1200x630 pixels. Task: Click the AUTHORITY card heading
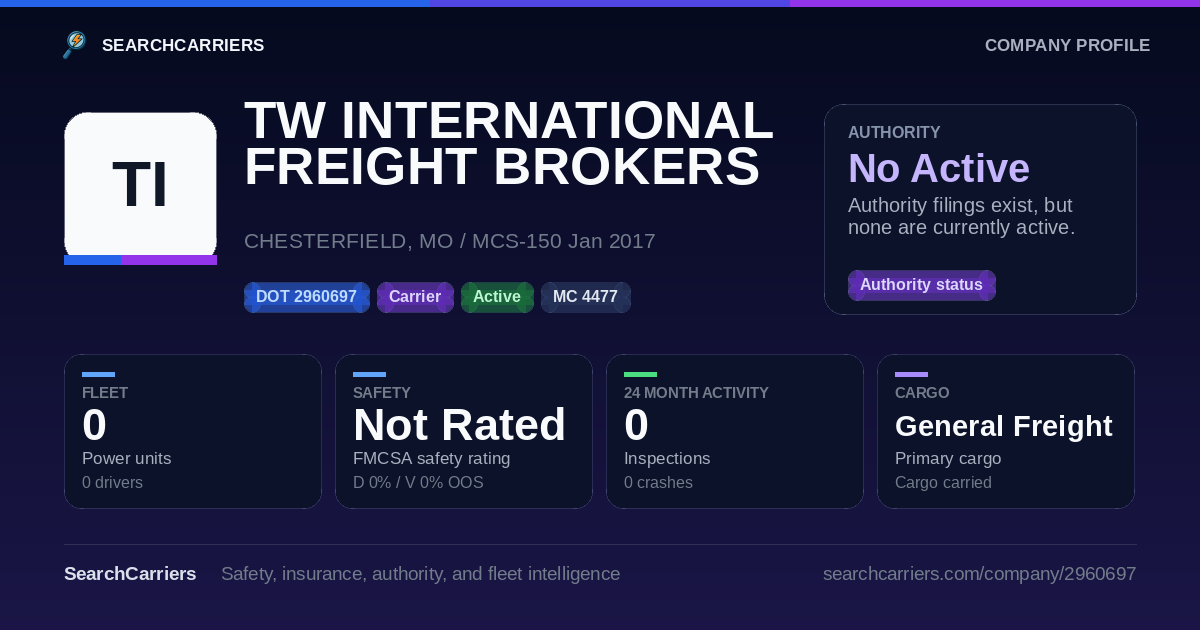[894, 132]
